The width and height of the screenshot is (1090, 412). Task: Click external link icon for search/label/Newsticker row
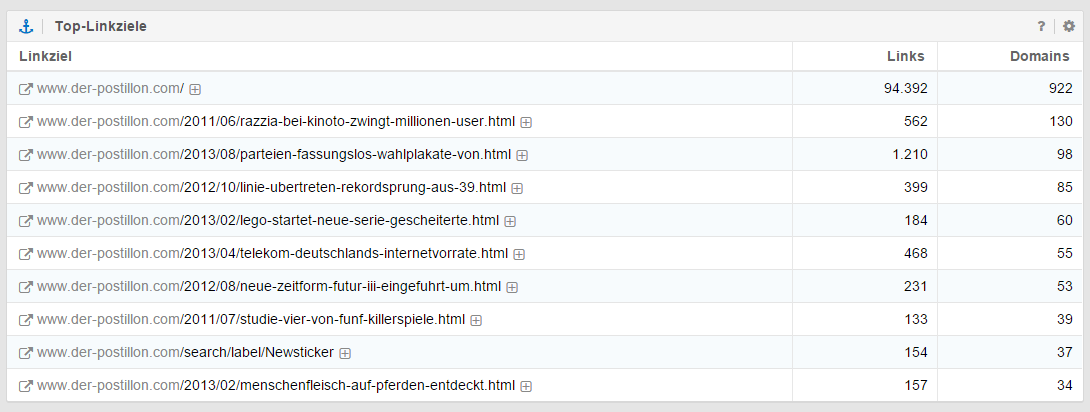26,353
